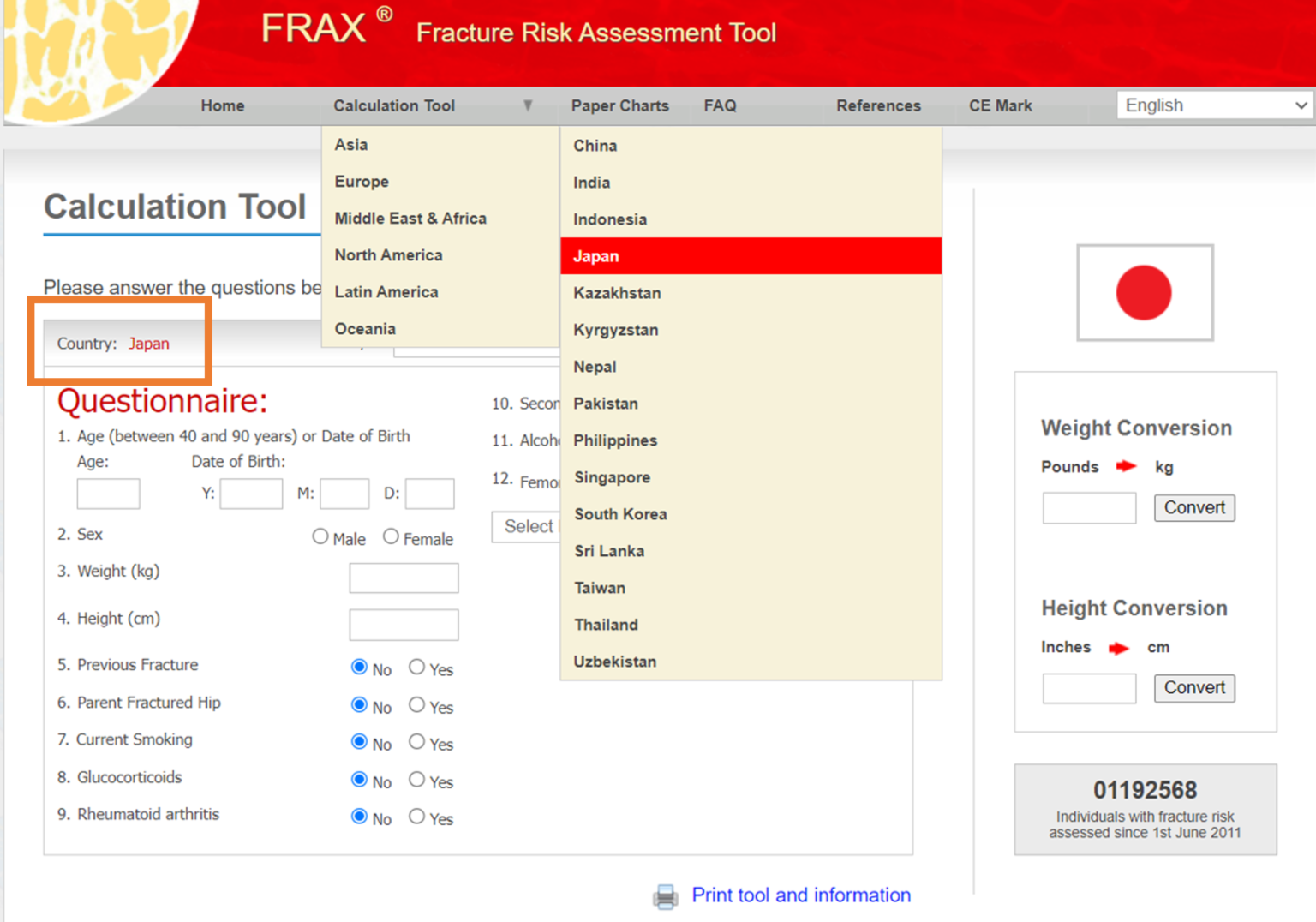Open the References menu item
Viewport: 1316px width, 922px height.
pos(878,105)
